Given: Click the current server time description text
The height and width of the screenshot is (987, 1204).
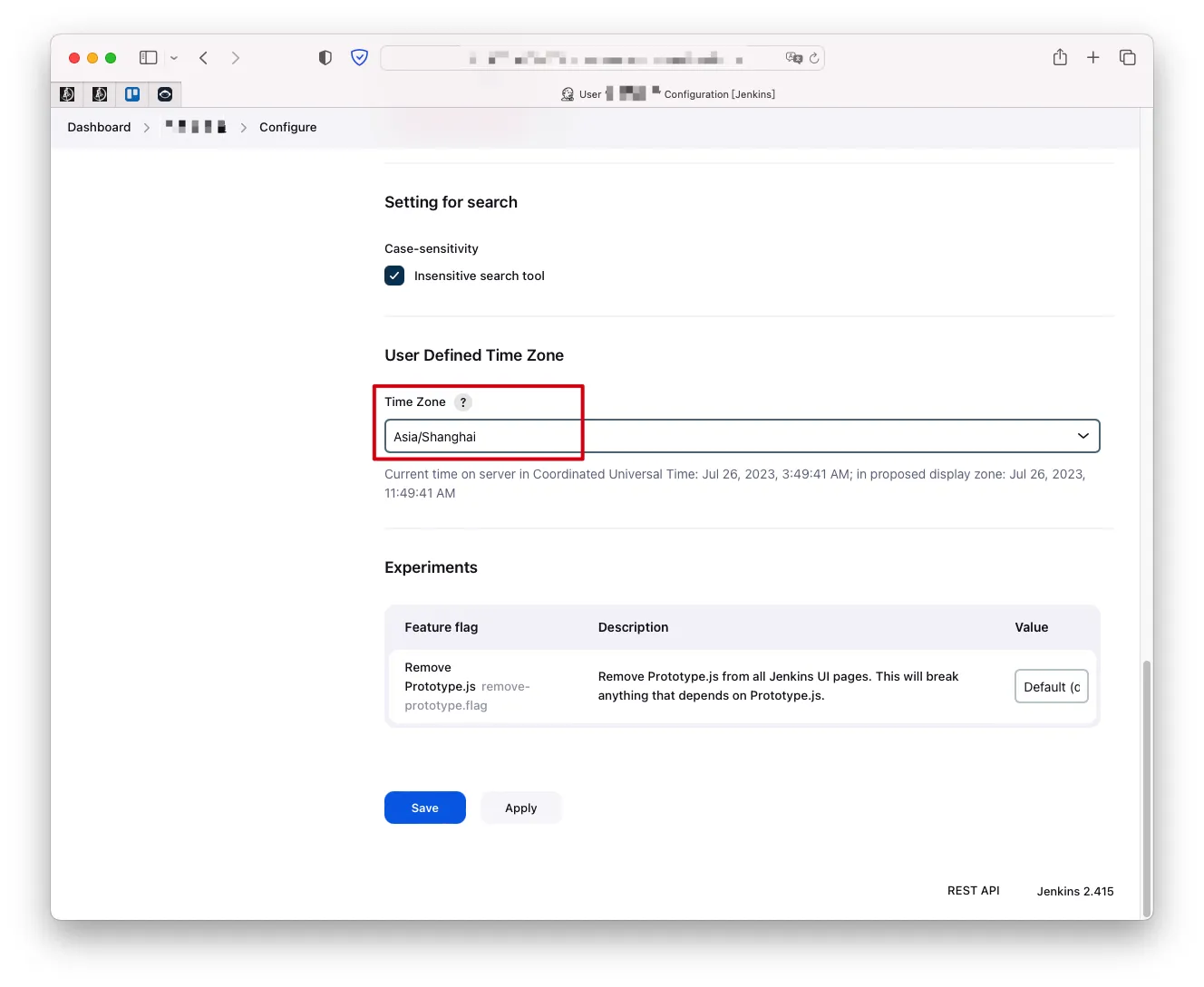Looking at the screenshot, I should [x=735, y=483].
